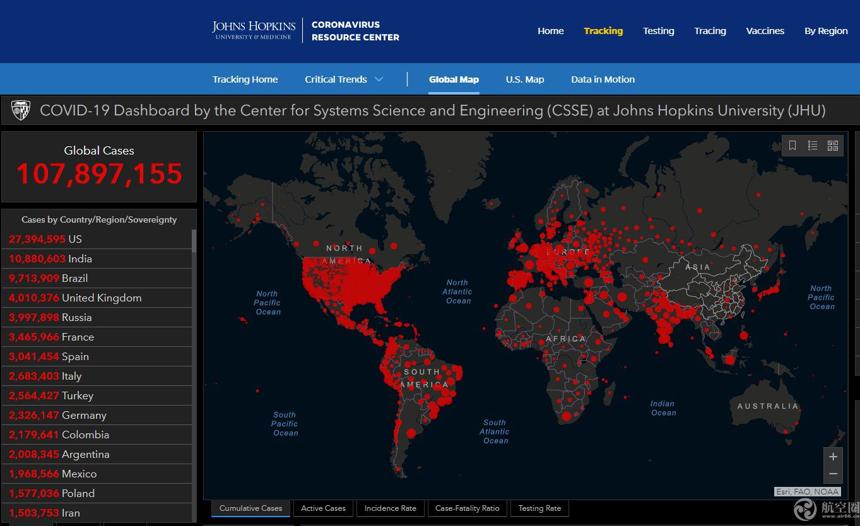Open the Testing section
Viewport: 860px width, 526px height.
point(658,31)
